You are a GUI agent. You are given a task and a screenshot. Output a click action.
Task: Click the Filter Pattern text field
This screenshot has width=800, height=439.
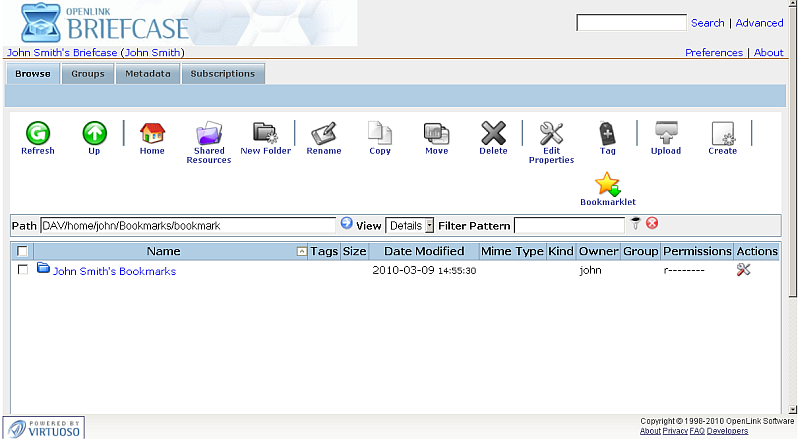569,226
